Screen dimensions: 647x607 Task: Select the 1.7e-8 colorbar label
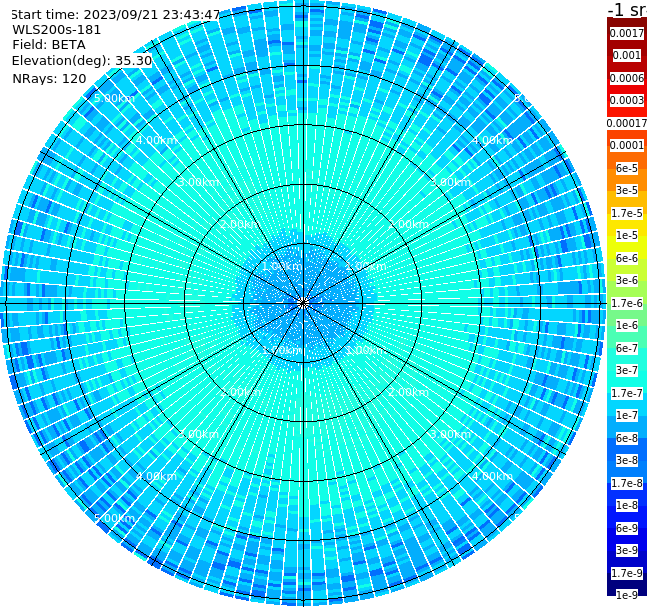point(627,483)
